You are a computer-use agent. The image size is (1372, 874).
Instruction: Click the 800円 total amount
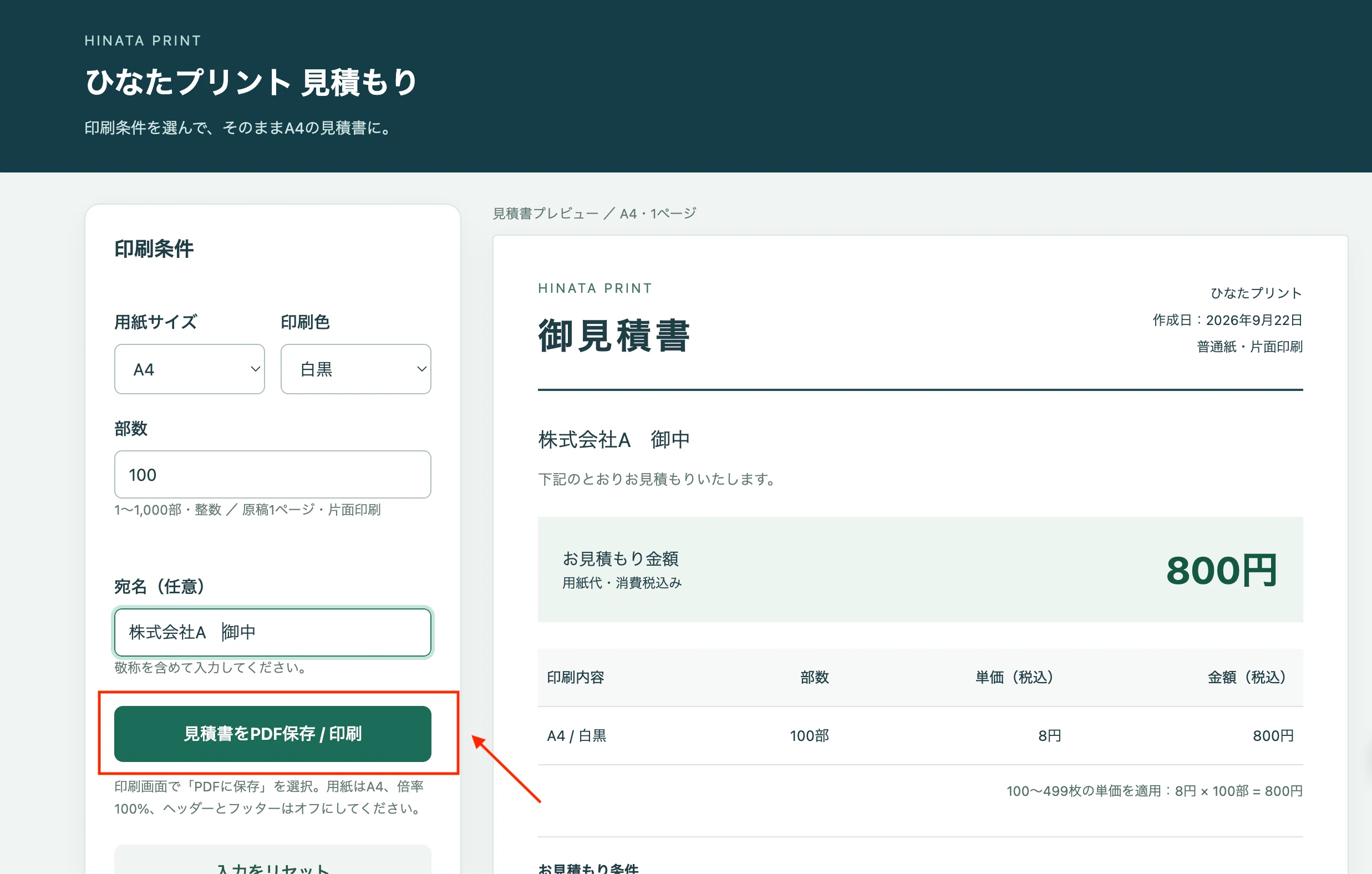tap(1221, 570)
